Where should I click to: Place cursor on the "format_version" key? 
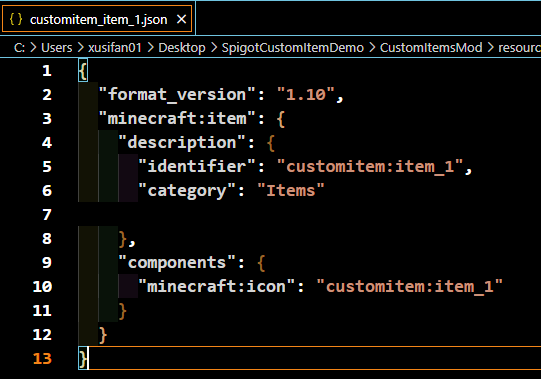coord(177,94)
